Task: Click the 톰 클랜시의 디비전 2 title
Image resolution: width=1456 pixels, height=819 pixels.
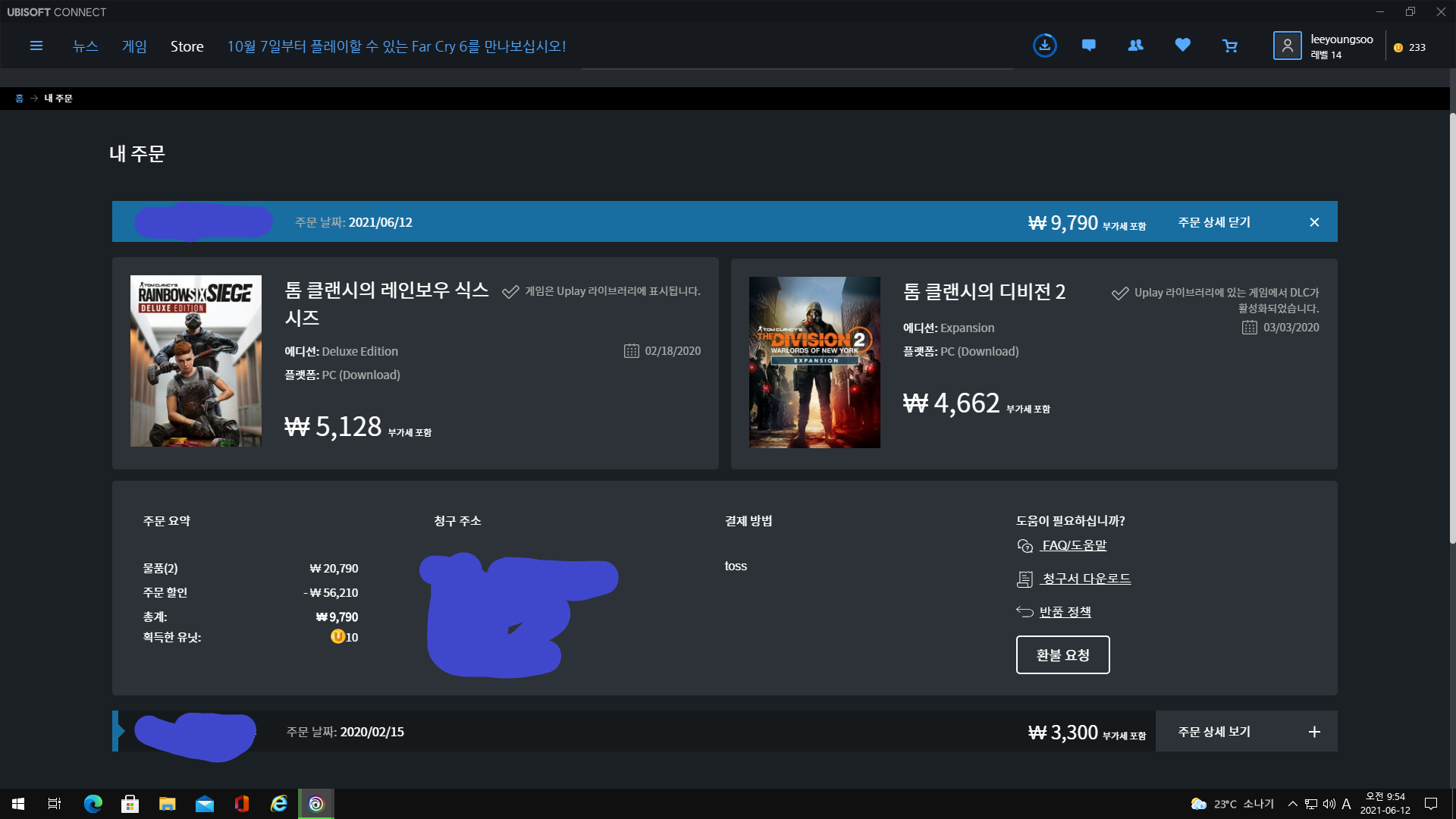Action: tap(984, 292)
